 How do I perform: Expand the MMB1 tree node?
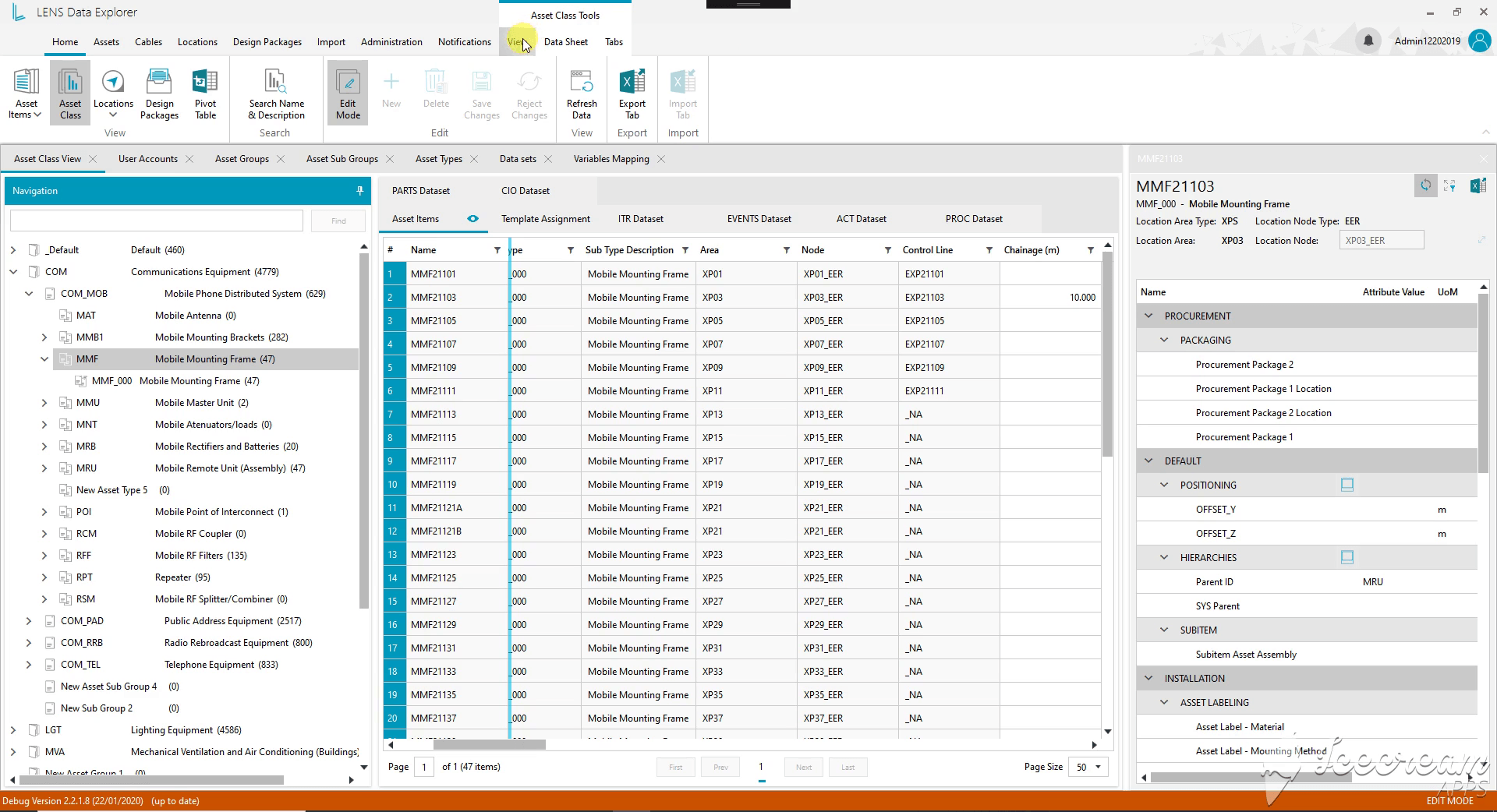pos(44,337)
